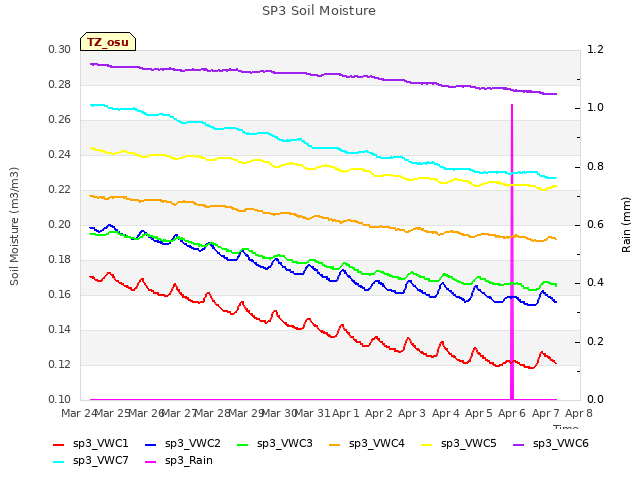This screenshot has width=640, height=480.
Task: Click the sp3_VWC6 legend label
Action: click(x=560, y=443)
